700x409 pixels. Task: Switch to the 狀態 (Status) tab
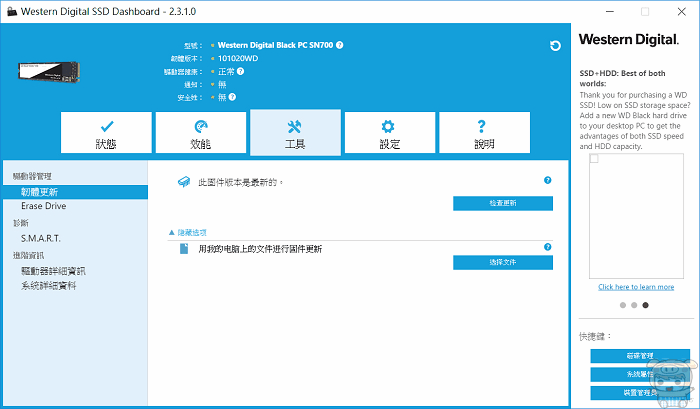(106, 133)
